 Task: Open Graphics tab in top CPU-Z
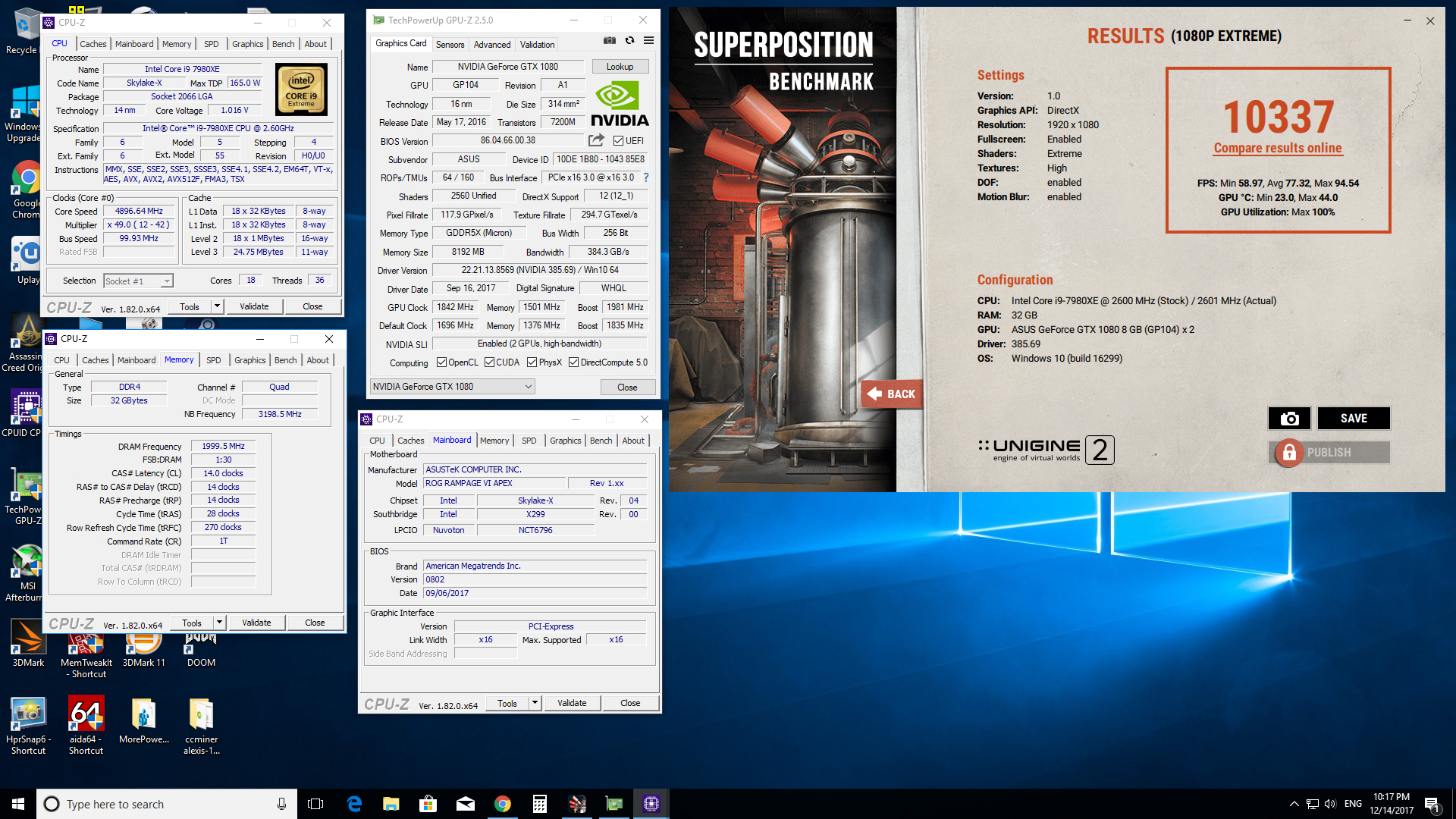pos(248,44)
